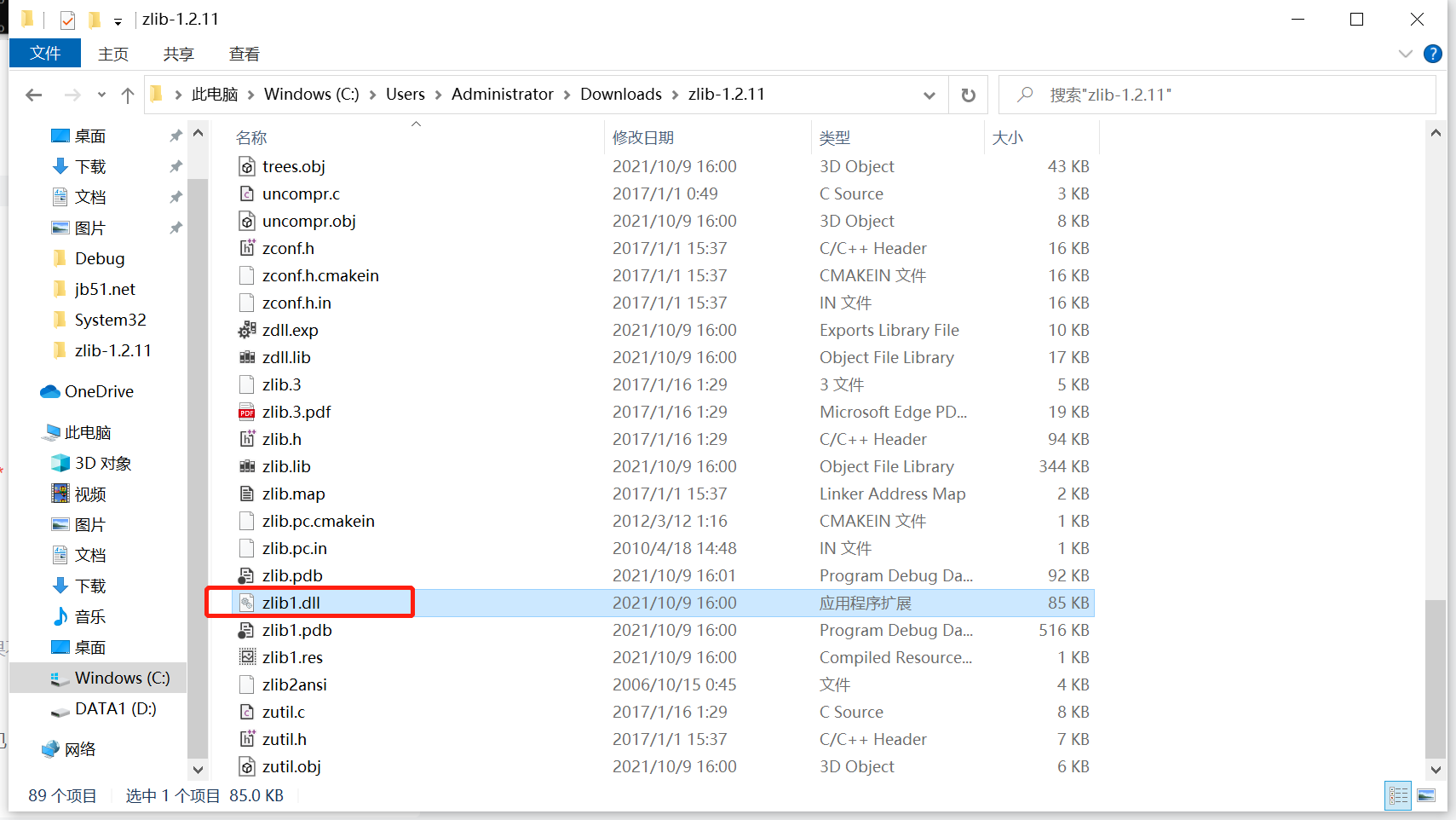The height and width of the screenshot is (820, 1456).
Task: Open recent locations dropdown arrow
Action: (101, 95)
